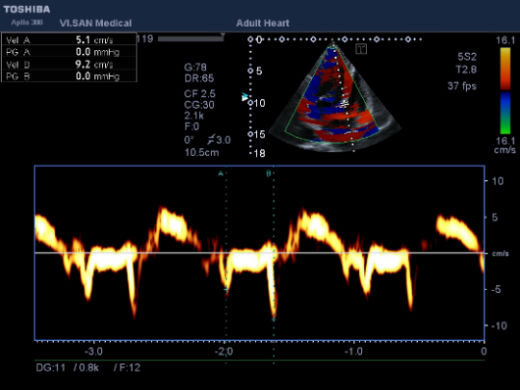Click the Adult Heart preset label
520x390 pixels.
[x=263, y=23]
